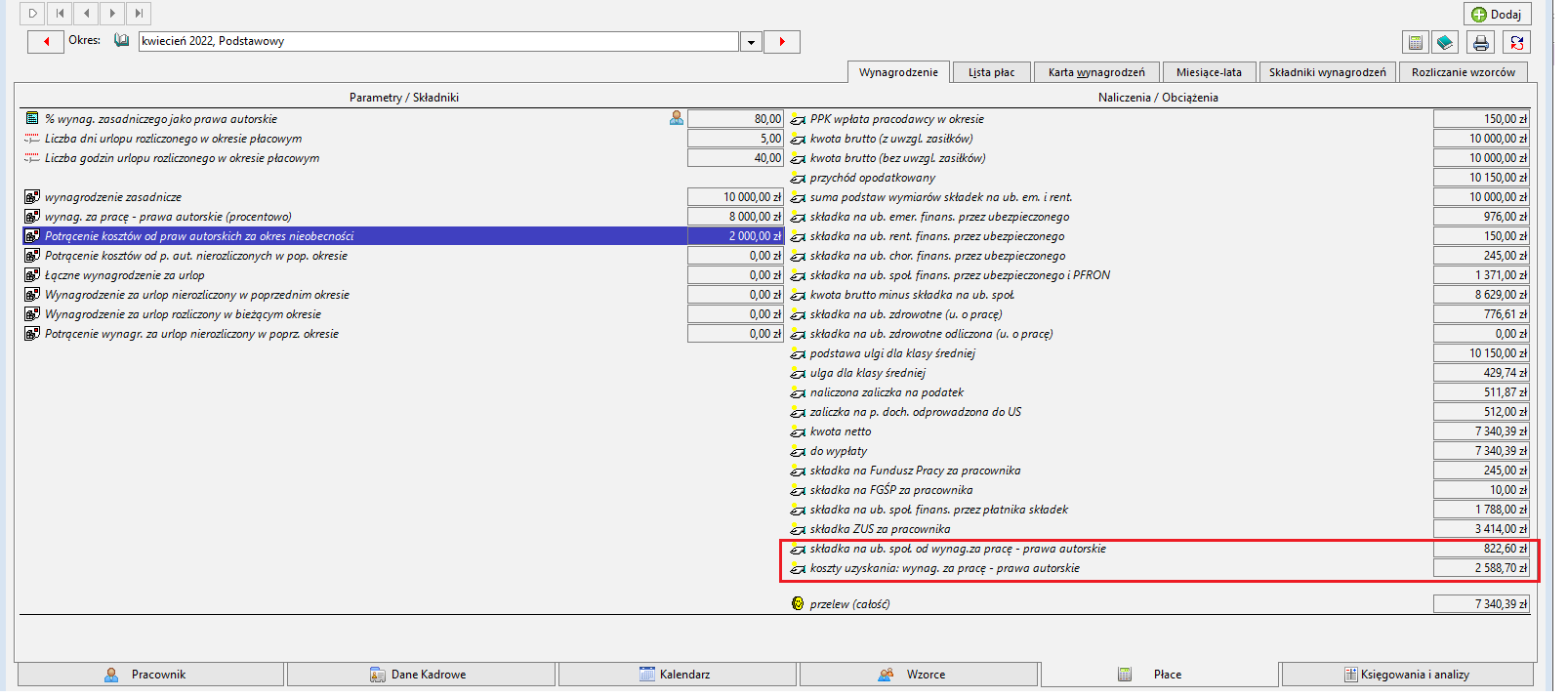
Task: Click open book icon beside Okres
Action: pyautogui.click(x=122, y=41)
